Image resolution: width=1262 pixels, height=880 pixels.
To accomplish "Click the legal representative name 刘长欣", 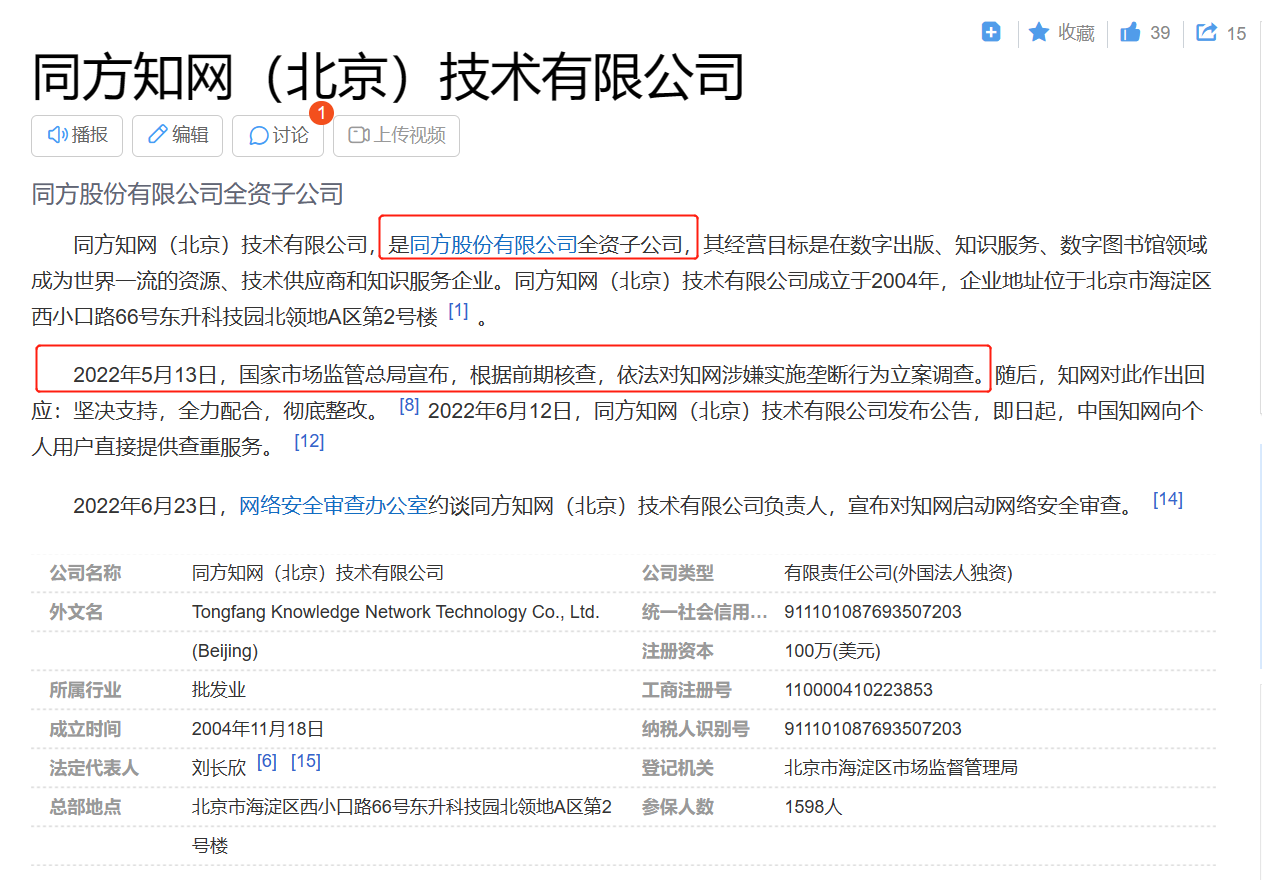I will click(219, 768).
